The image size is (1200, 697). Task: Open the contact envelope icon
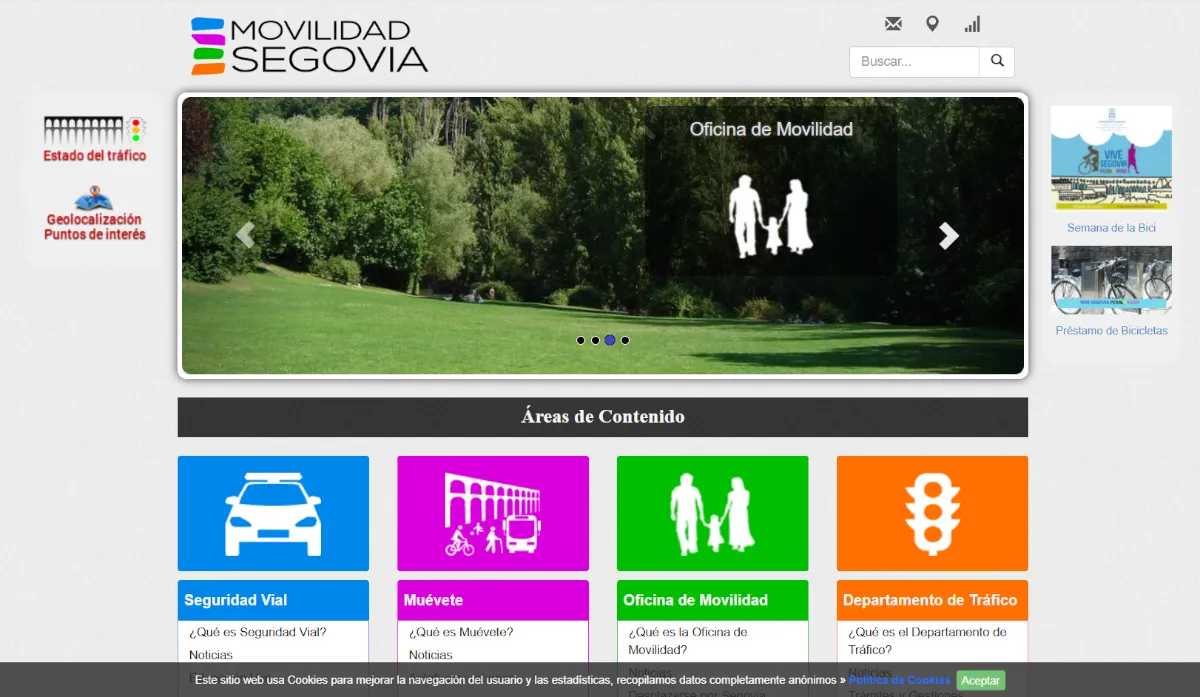(892, 23)
